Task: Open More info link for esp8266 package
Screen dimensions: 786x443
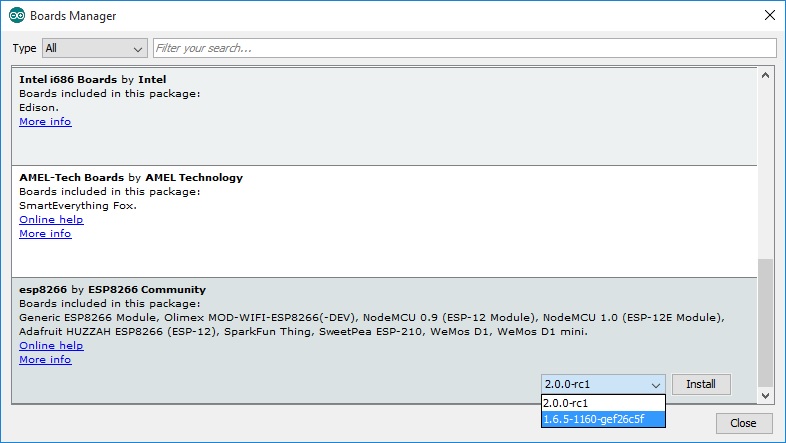Action: [45, 360]
